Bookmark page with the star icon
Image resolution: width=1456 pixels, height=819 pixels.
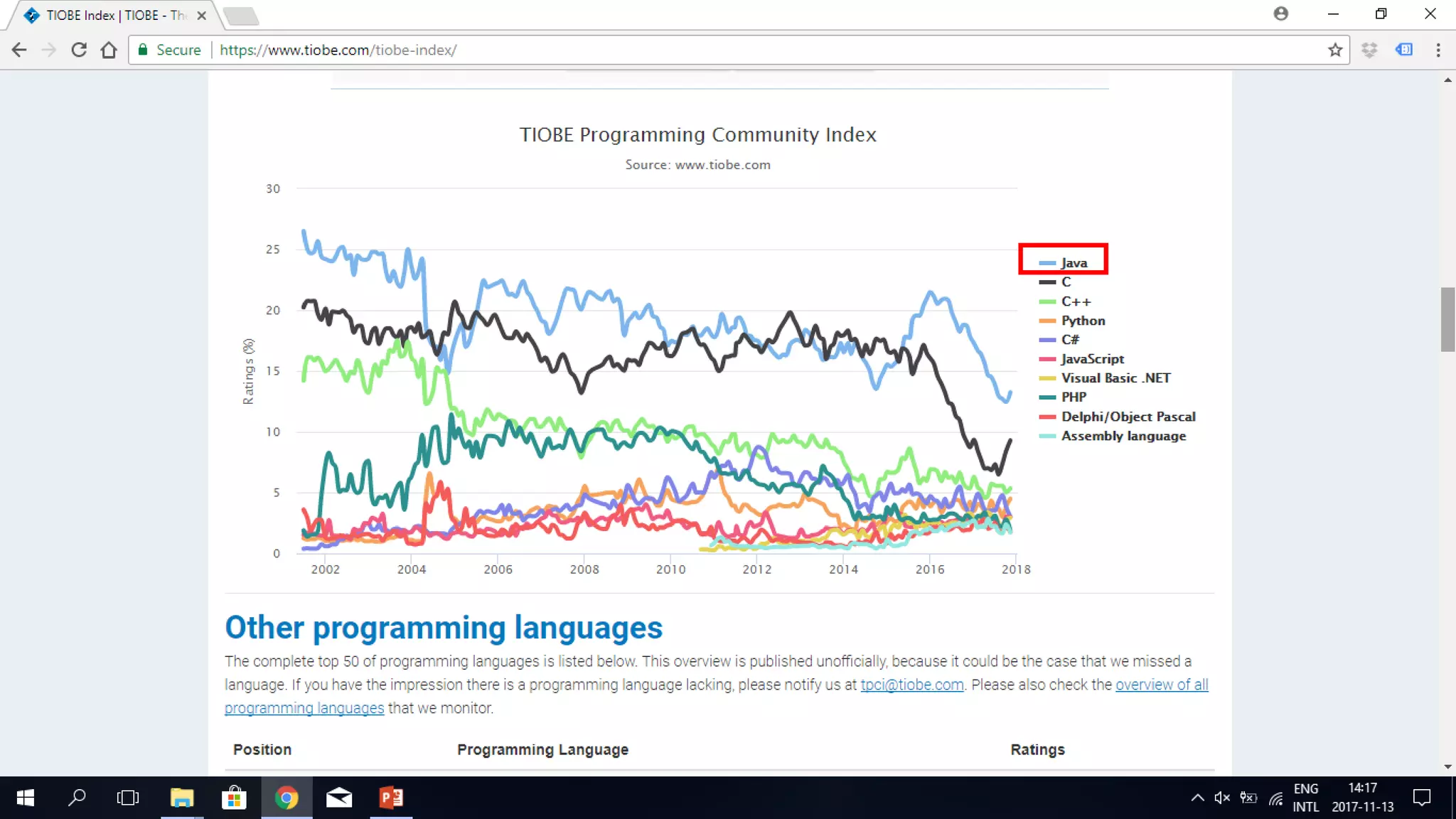[1334, 50]
